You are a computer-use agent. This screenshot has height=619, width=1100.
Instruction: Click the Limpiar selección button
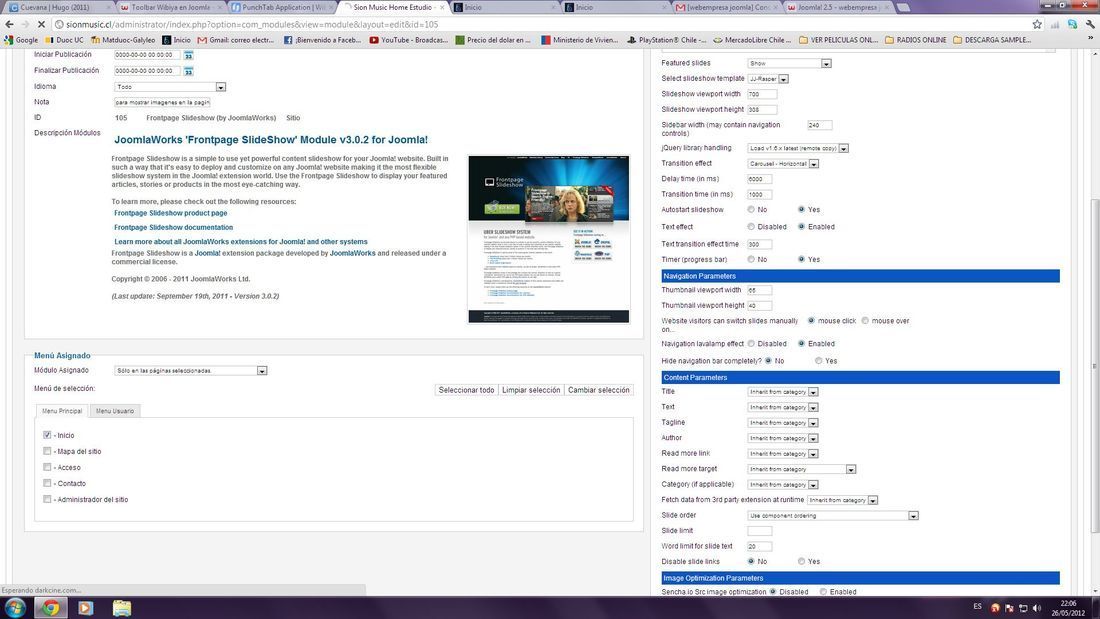pyautogui.click(x=531, y=390)
